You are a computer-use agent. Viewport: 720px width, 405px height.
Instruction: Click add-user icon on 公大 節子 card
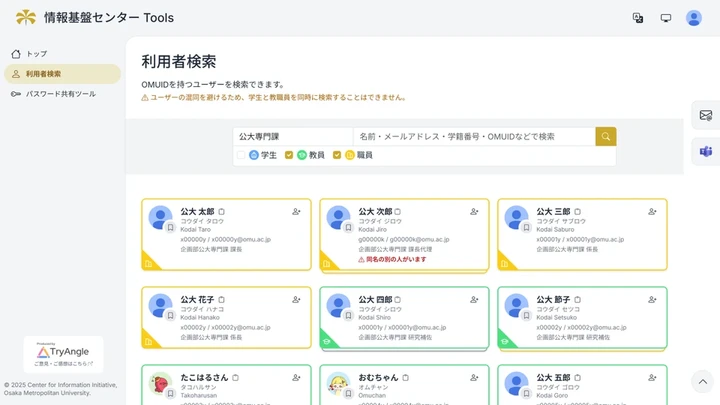[x=652, y=299]
